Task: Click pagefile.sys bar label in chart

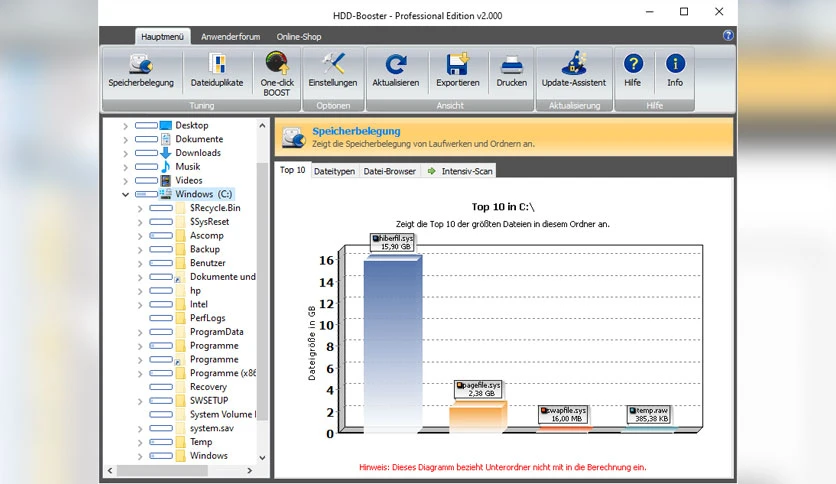Action: pyautogui.click(x=478, y=389)
